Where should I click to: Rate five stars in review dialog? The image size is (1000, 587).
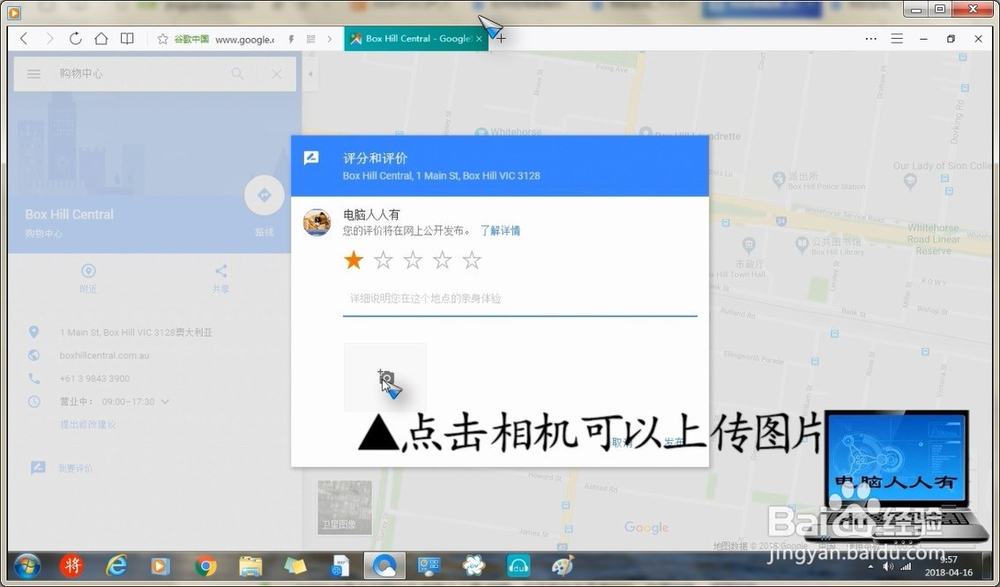471,260
